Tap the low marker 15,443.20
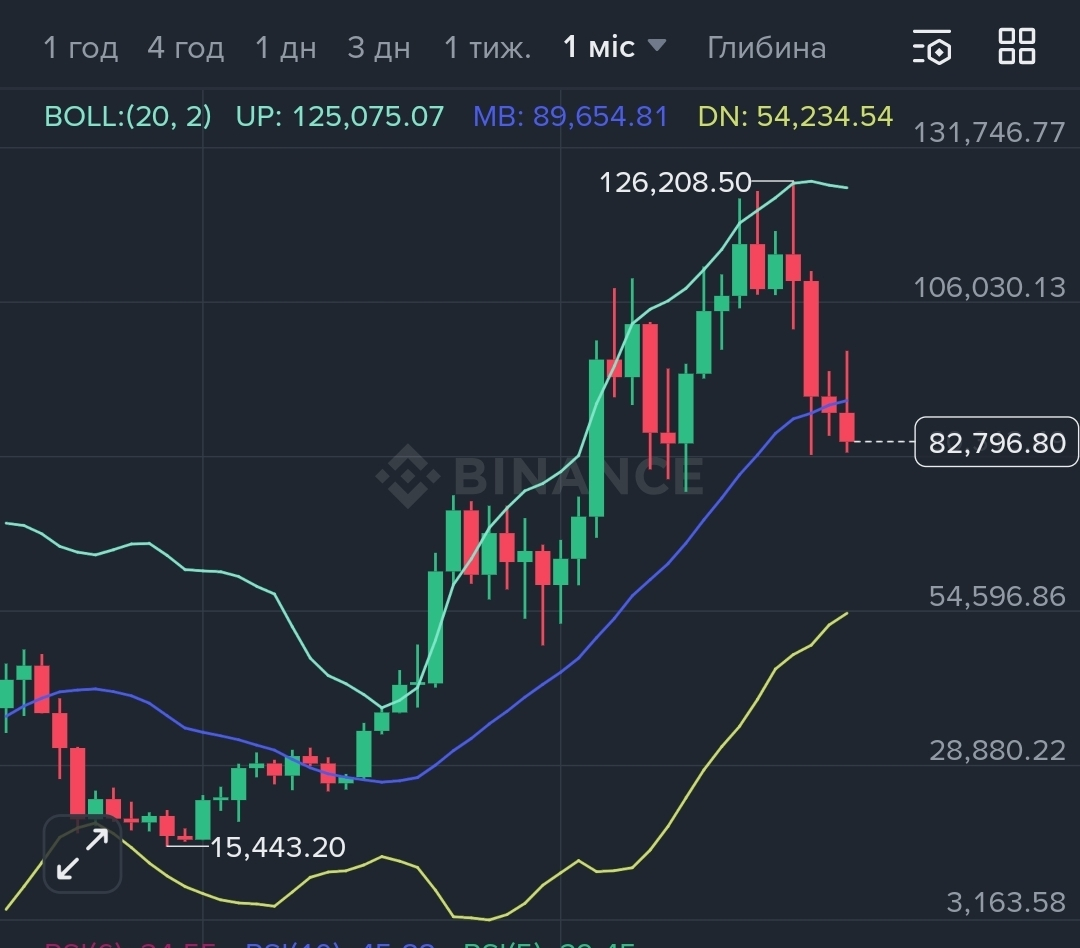This screenshot has height=948, width=1080. (x=278, y=847)
